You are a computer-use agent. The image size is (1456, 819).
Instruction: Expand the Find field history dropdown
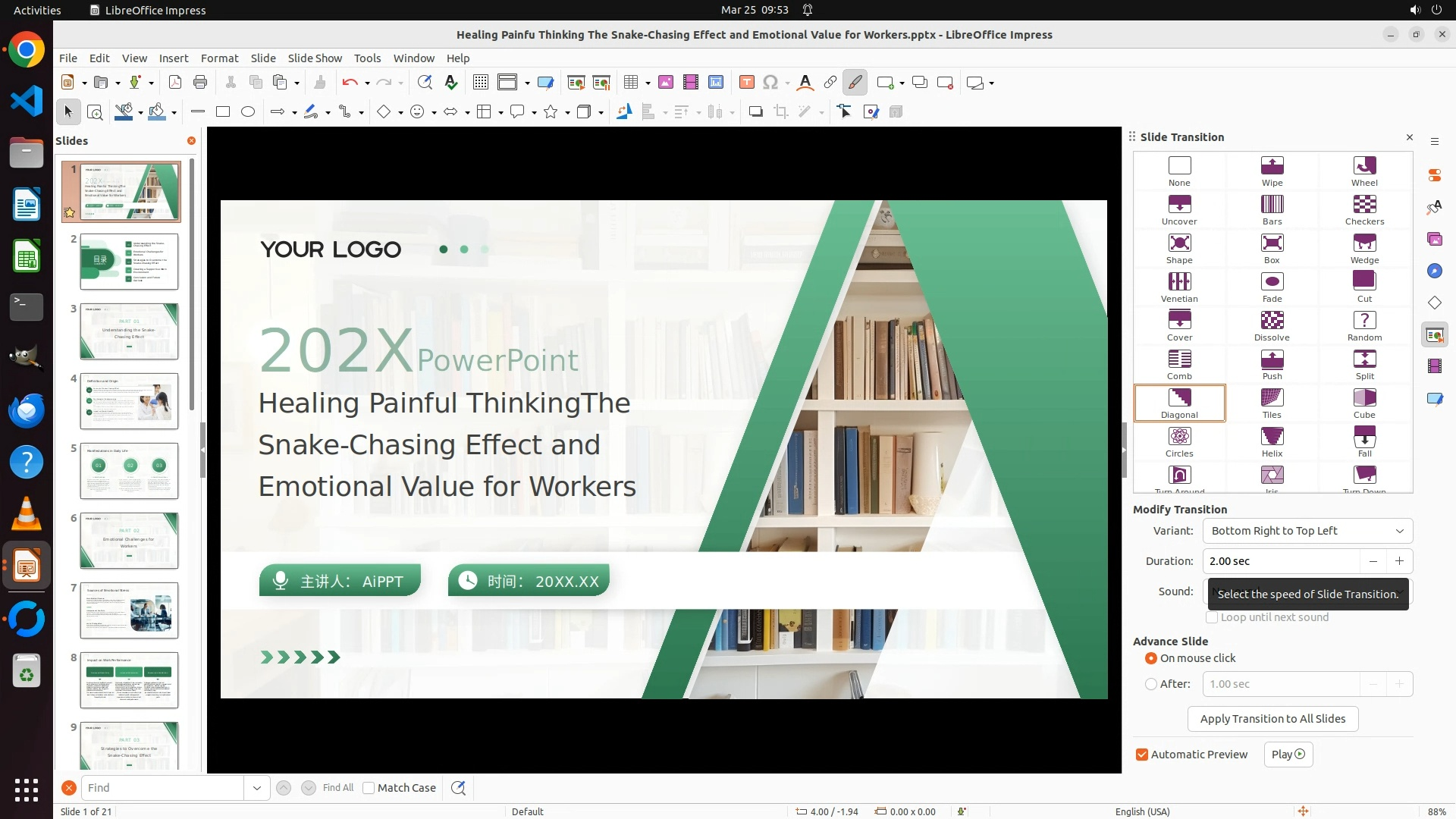[x=257, y=788]
